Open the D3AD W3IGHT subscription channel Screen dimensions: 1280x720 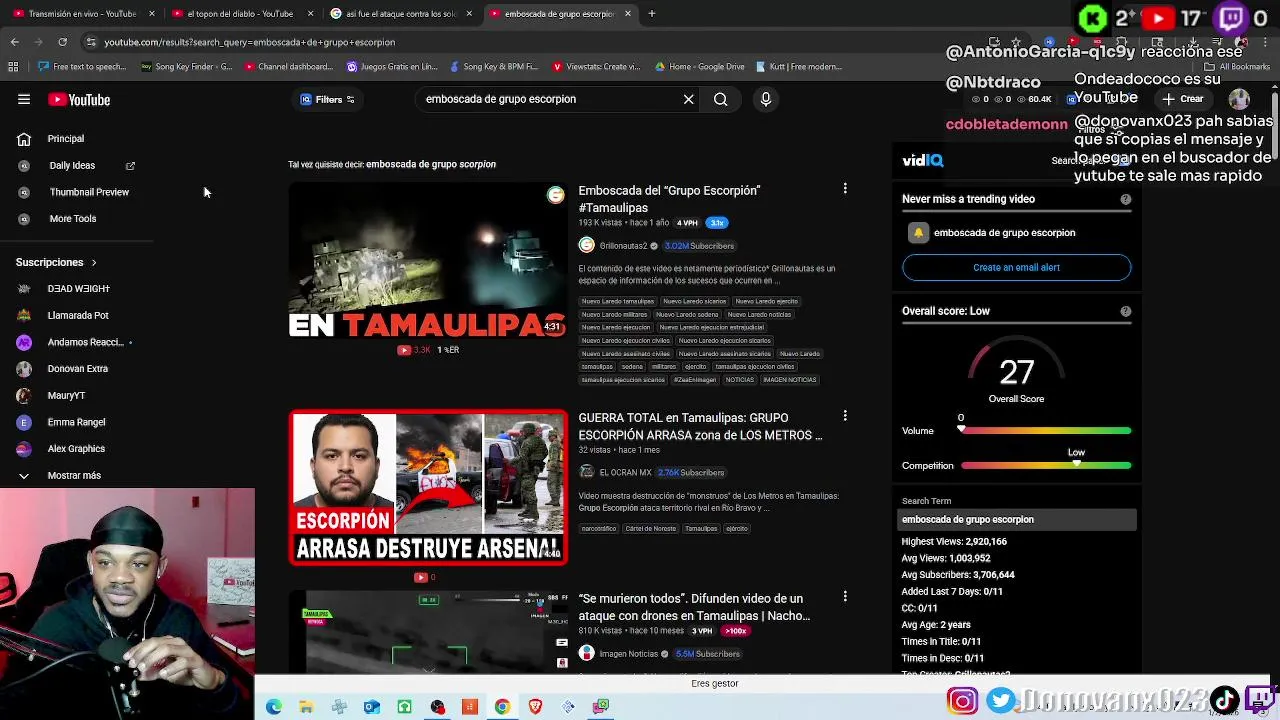79,289
